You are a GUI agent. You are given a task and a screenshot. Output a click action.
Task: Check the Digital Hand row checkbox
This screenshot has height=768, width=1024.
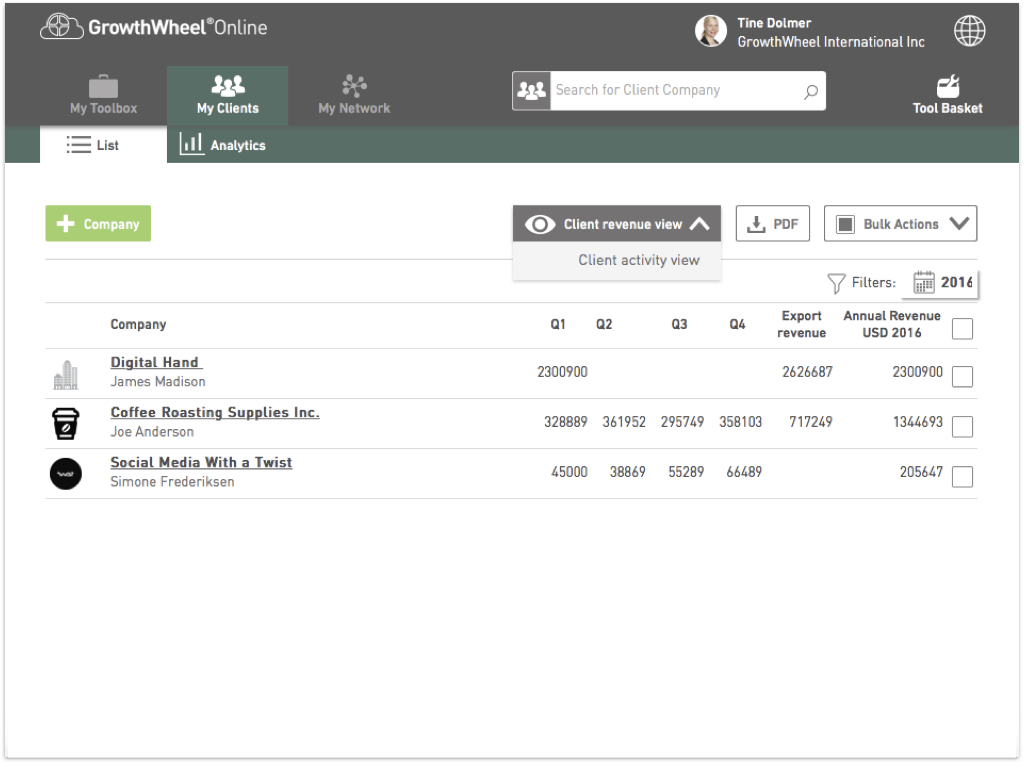[962, 376]
